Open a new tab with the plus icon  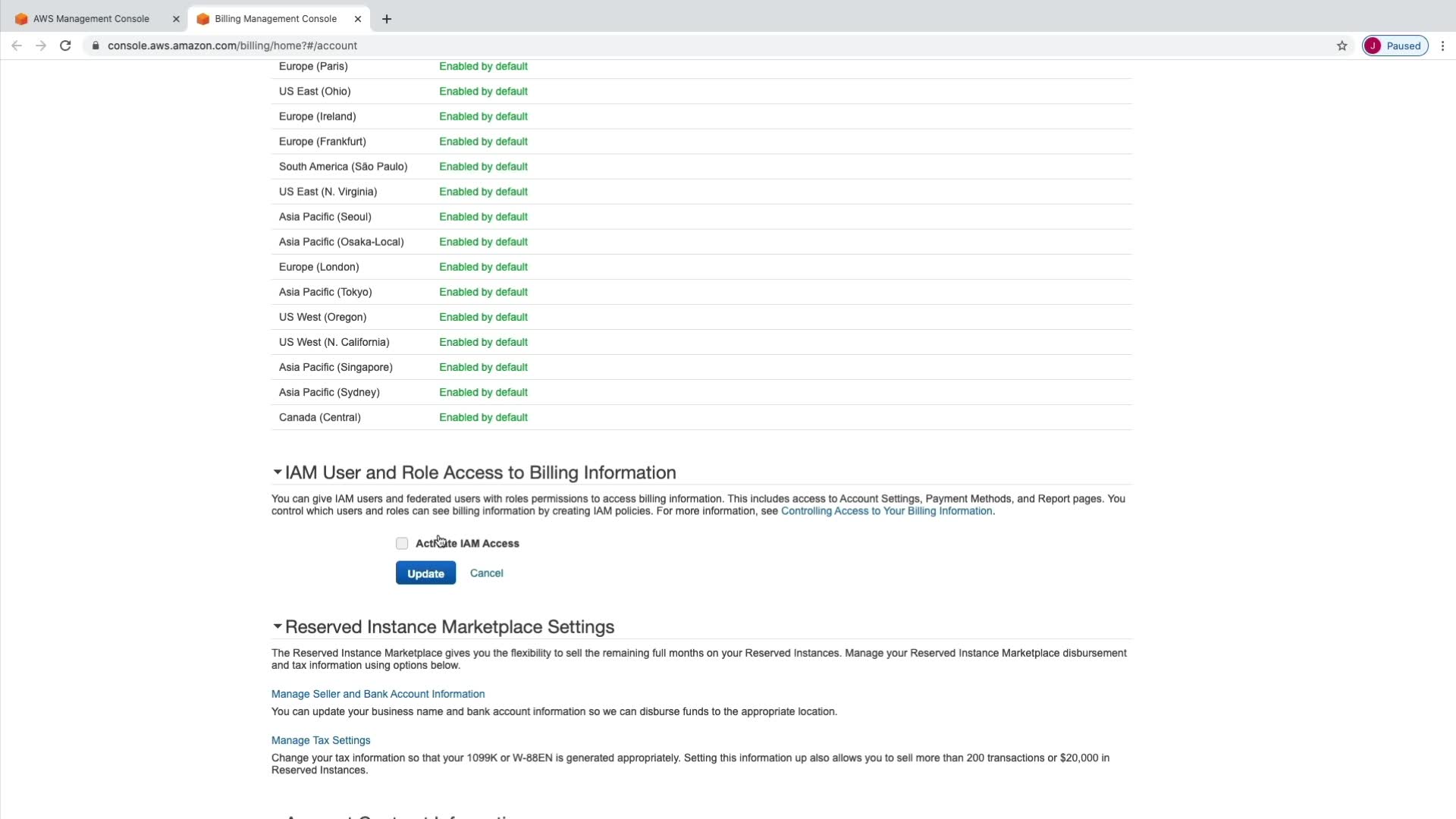(387, 19)
